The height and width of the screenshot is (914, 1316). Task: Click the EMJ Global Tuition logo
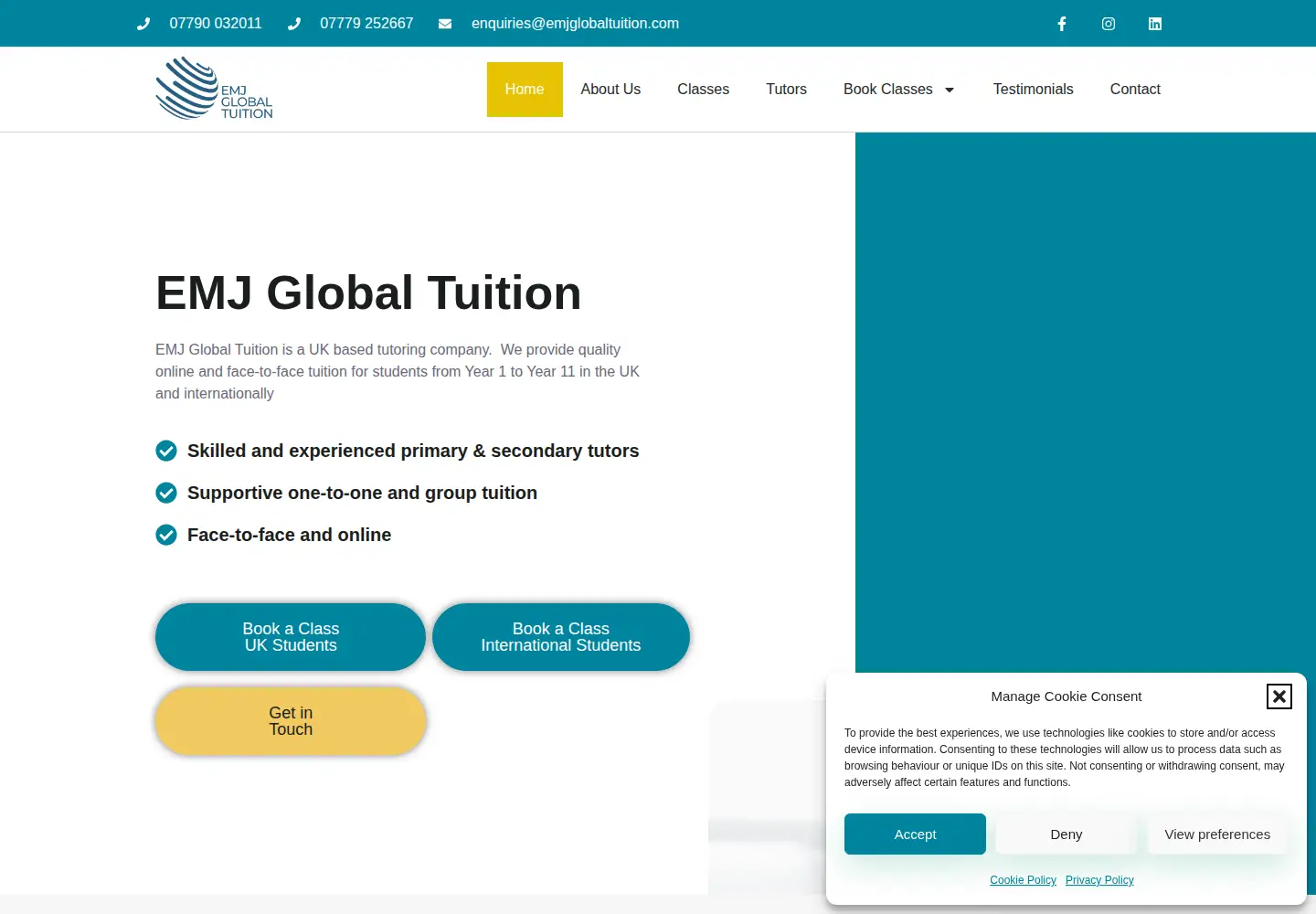click(215, 89)
